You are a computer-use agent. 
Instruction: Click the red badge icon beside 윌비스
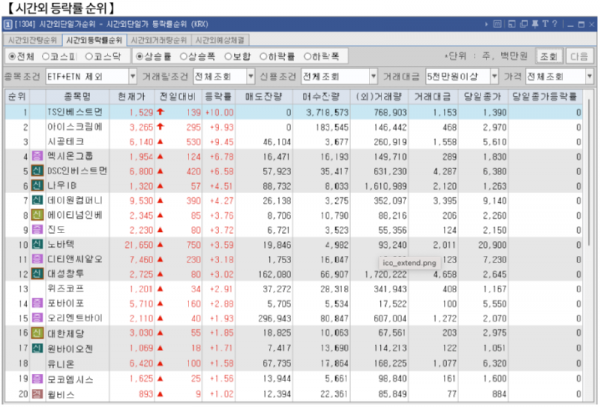(x=37, y=394)
